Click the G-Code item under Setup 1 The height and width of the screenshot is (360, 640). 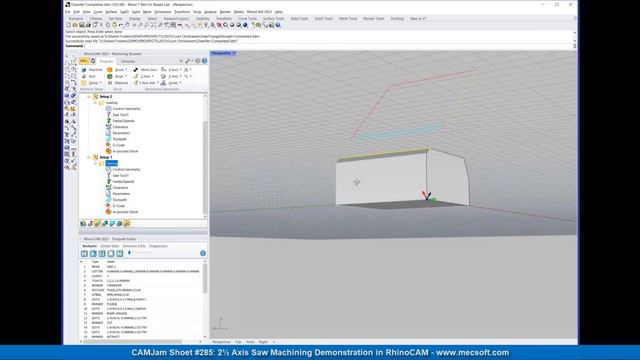pos(118,206)
